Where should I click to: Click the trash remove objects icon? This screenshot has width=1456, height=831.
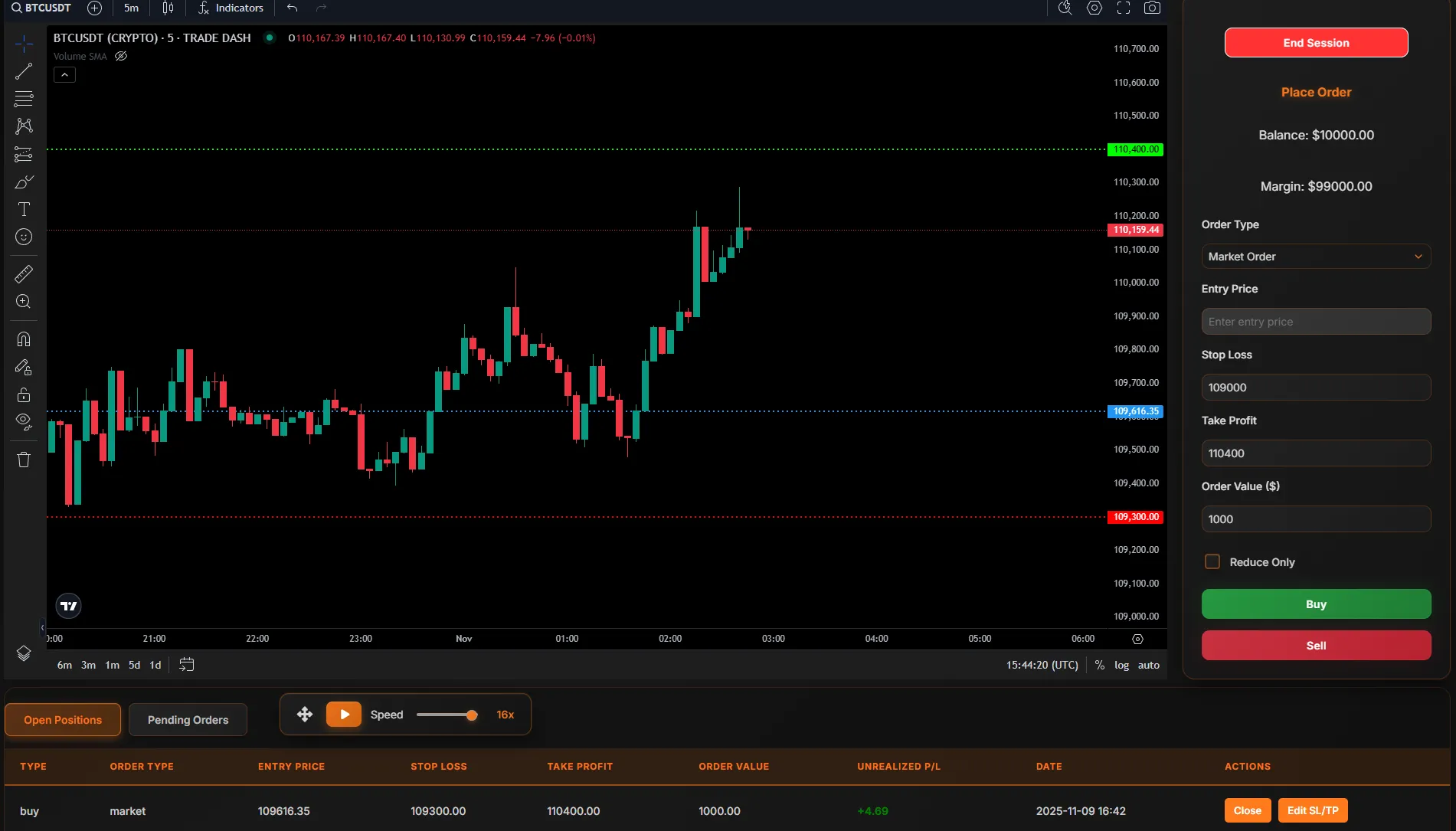[x=24, y=460]
